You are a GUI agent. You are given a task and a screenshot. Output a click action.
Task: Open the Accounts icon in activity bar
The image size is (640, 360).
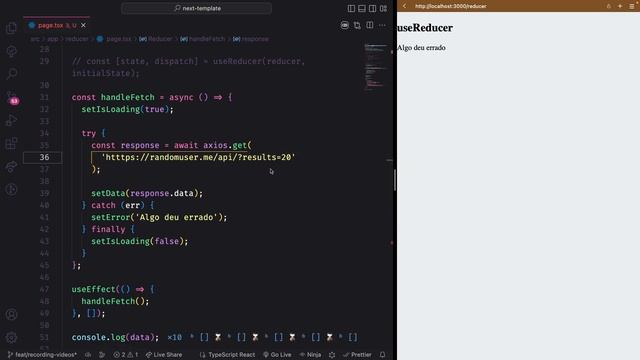(x=11, y=314)
